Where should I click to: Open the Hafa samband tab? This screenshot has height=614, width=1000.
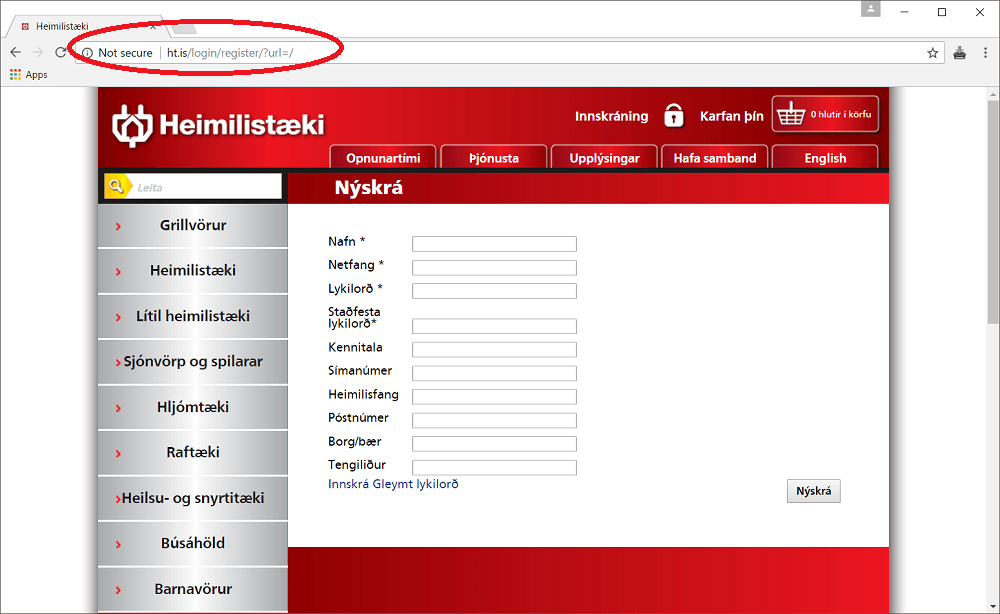click(715, 157)
